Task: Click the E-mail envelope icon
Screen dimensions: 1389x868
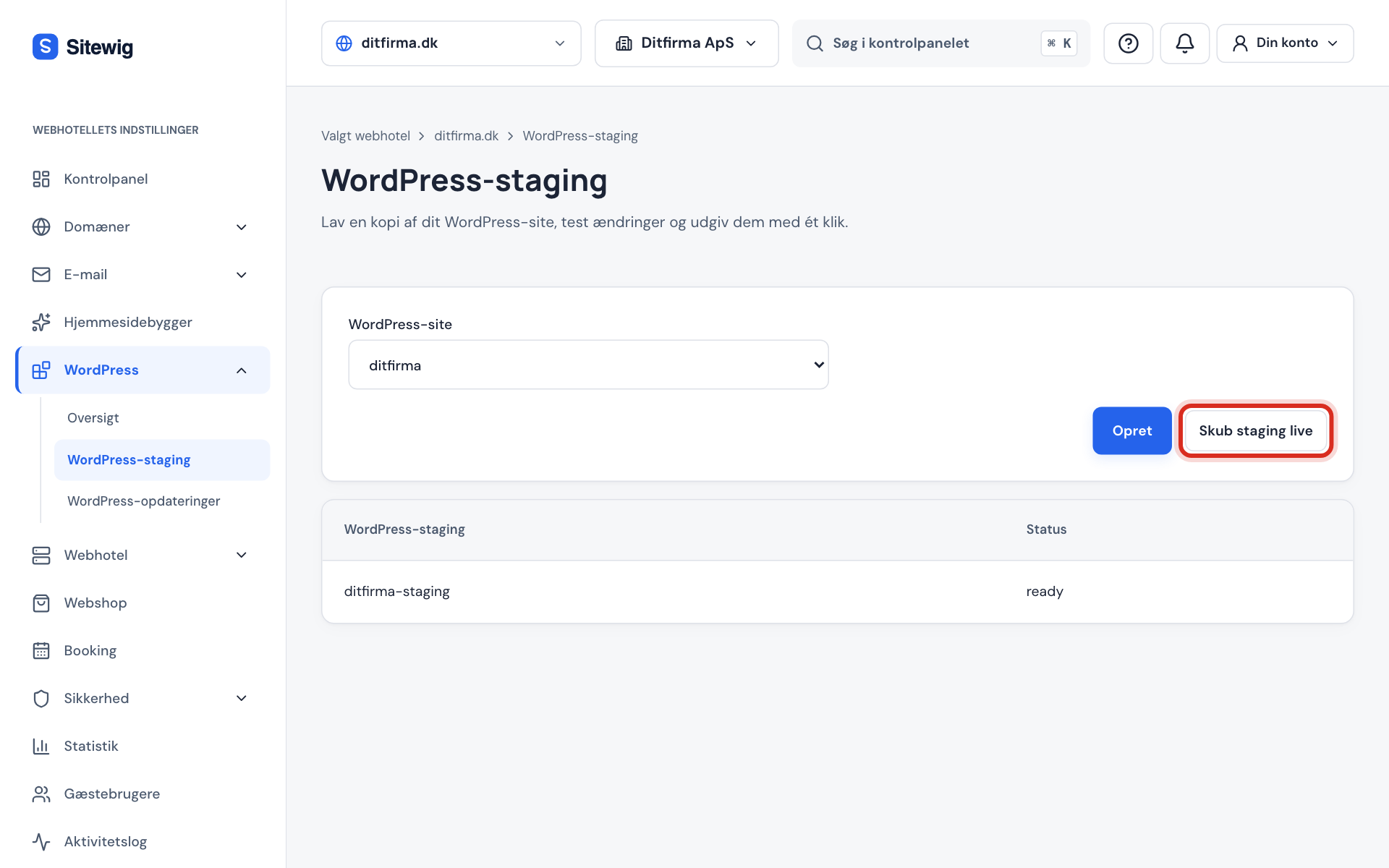Action: (41, 274)
